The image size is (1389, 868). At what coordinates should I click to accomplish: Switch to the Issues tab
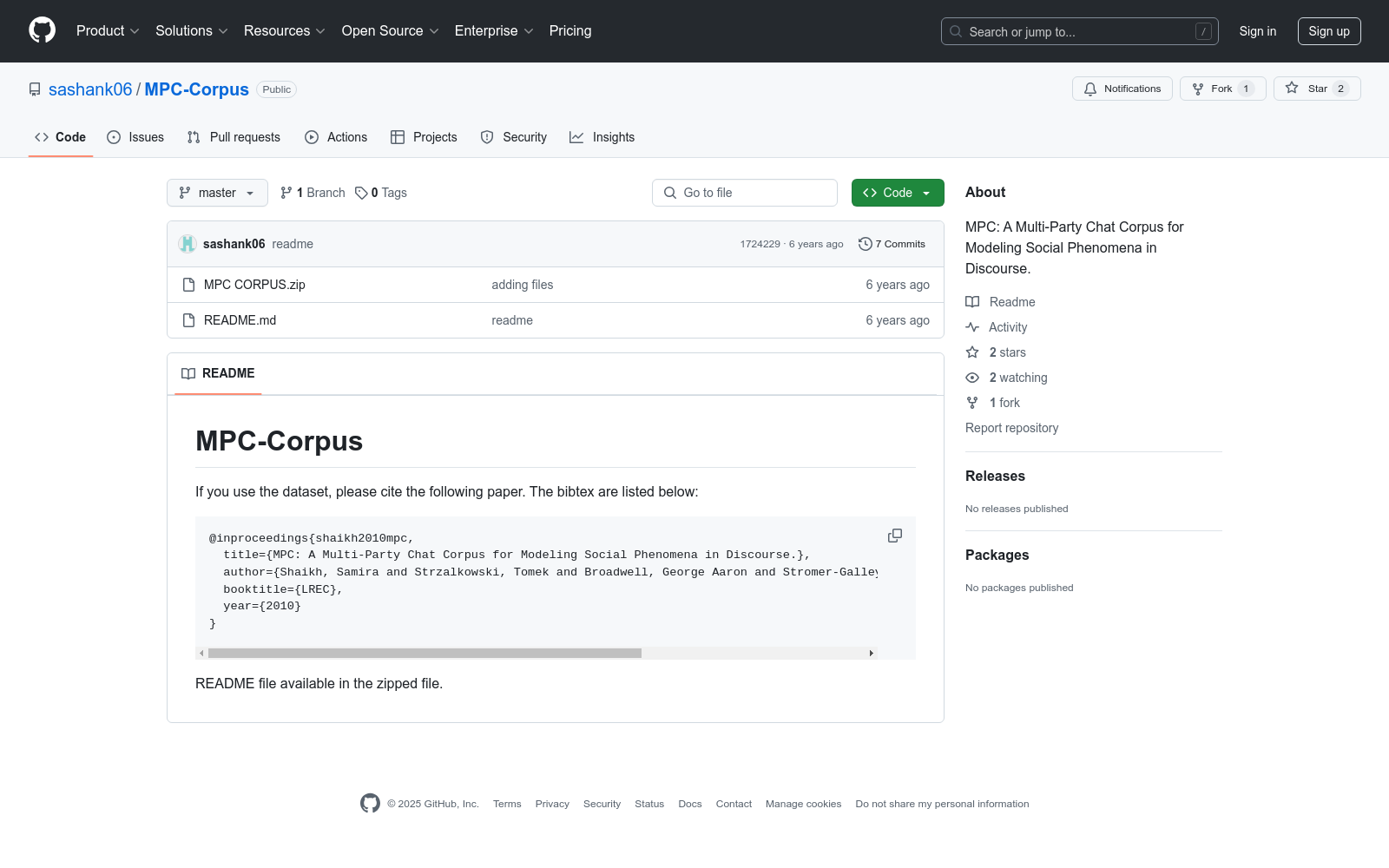[x=135, y=137]
